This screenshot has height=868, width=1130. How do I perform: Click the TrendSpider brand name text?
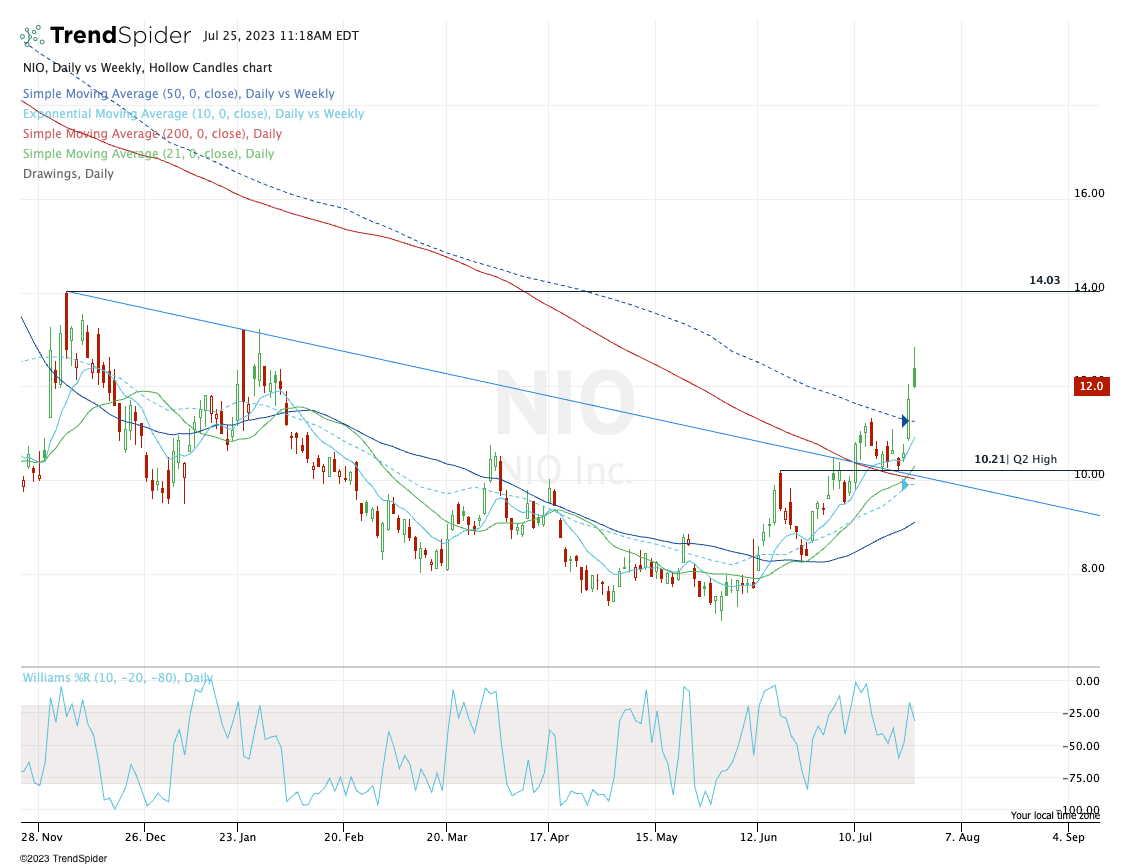click(x=120, y=35)
